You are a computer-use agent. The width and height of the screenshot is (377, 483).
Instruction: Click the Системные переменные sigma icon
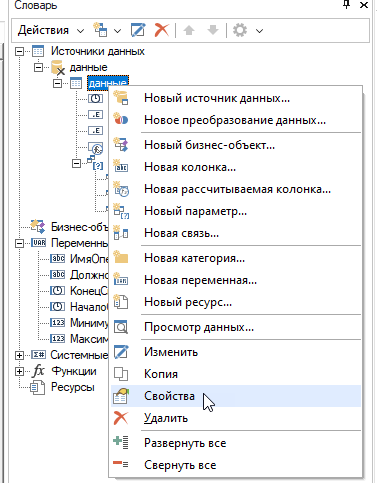point(39,355)
